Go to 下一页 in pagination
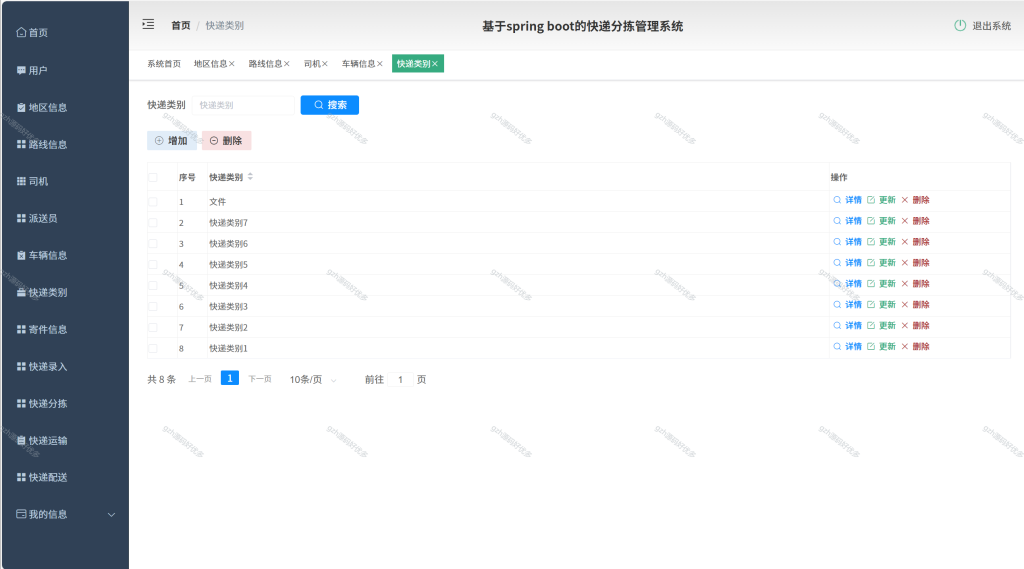The width and height of the screenshot is (1024, 569). [x=260, y=379]
